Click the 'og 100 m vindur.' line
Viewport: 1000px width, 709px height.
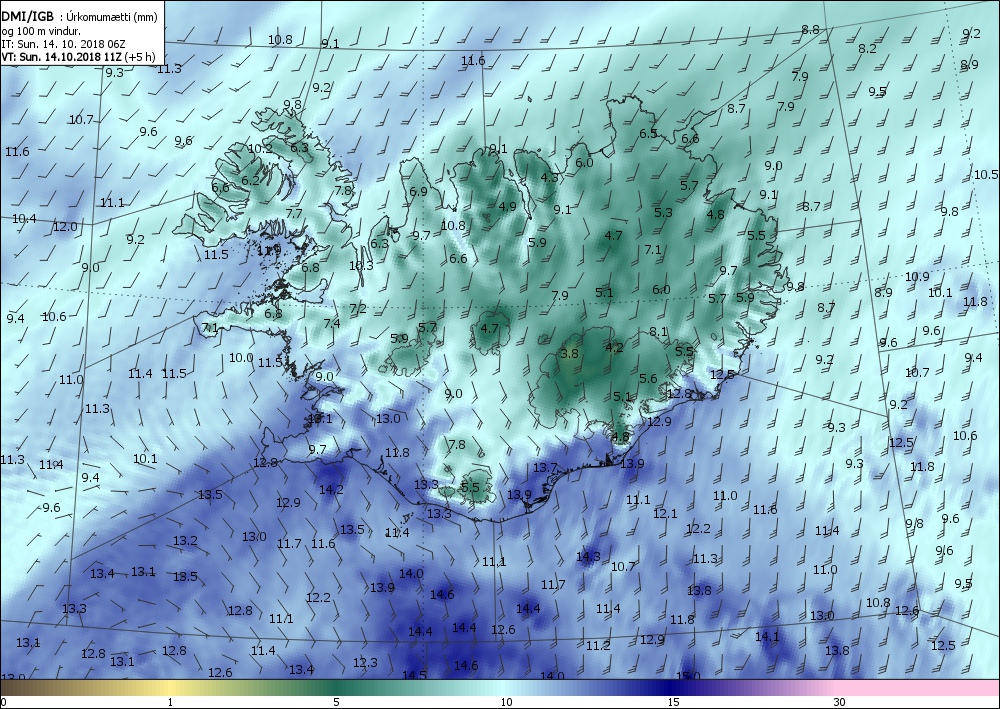[40, 31]
